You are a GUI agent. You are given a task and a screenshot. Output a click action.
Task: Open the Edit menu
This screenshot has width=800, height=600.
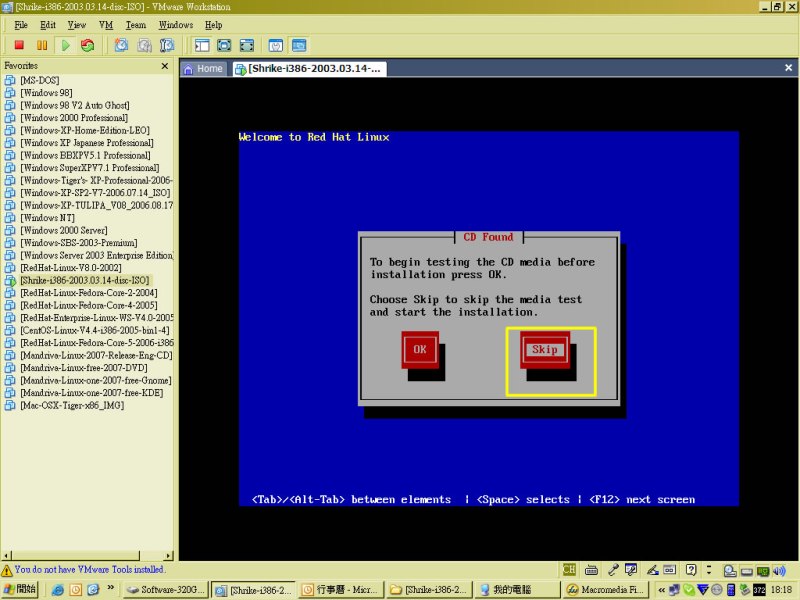(48, 25)
